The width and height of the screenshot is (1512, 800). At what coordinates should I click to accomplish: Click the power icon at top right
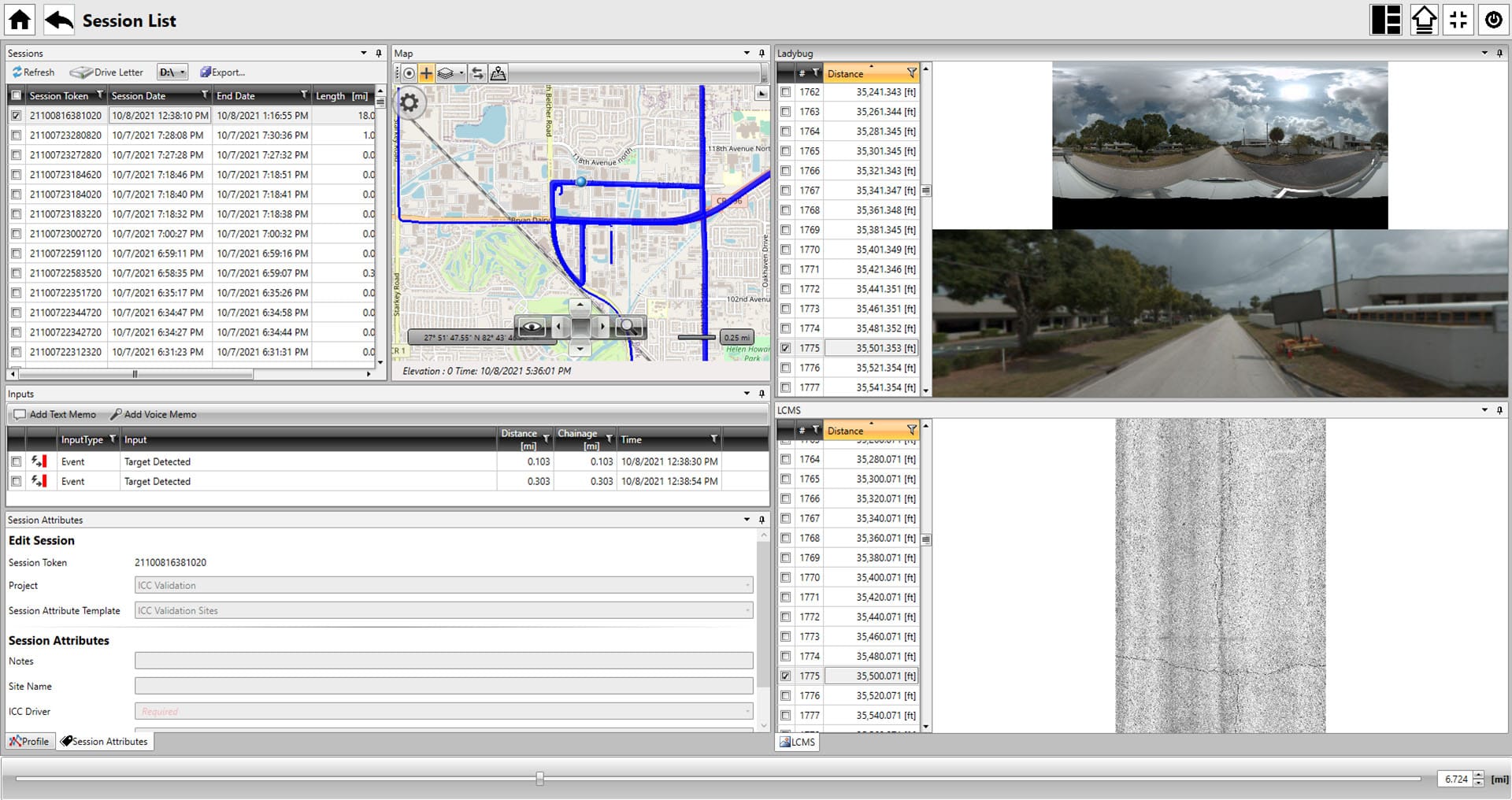(x=1493, y=20)
